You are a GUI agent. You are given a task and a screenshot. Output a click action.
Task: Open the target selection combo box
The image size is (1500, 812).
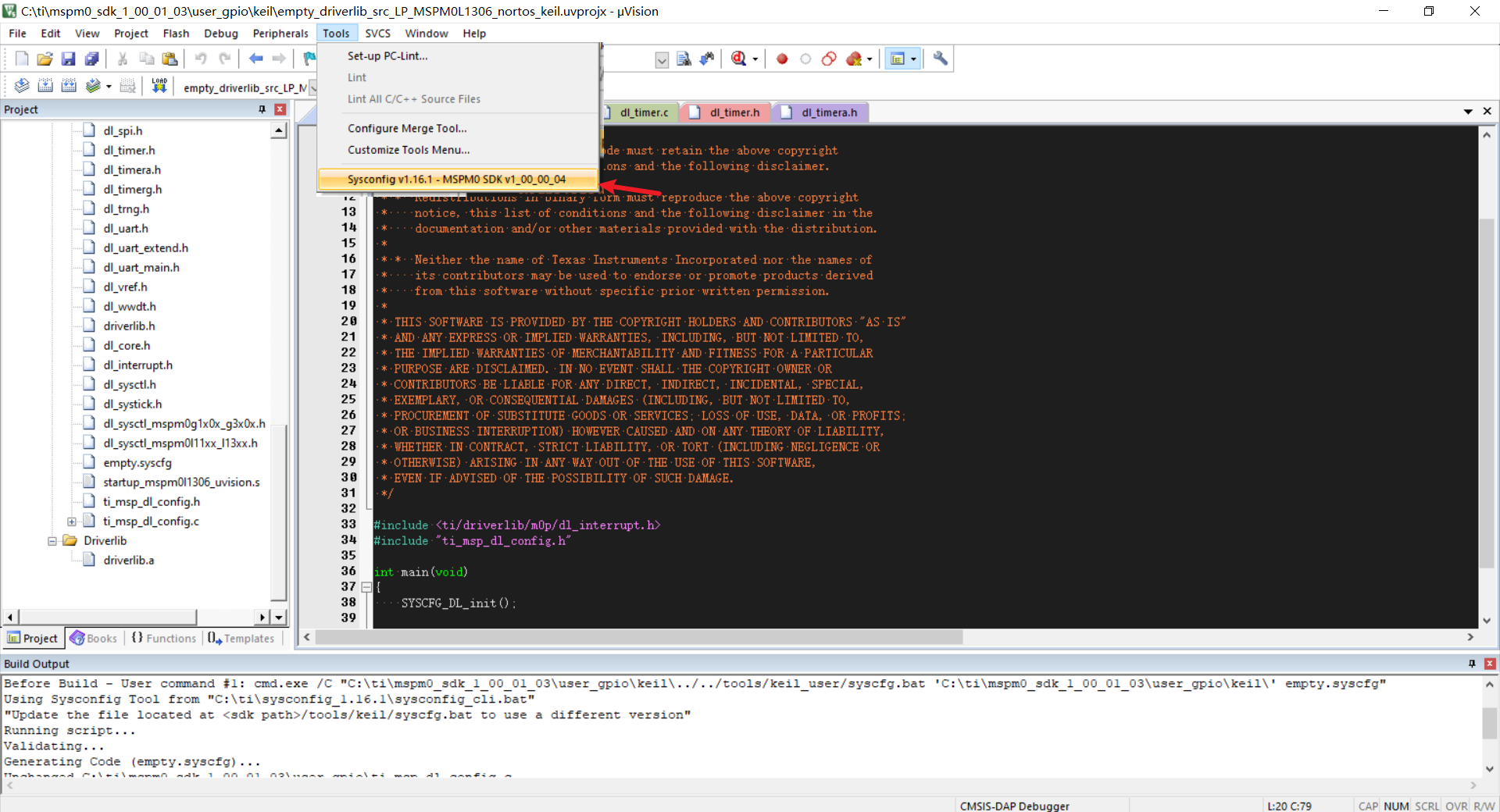pyautogui.click(x=313, y=87)
